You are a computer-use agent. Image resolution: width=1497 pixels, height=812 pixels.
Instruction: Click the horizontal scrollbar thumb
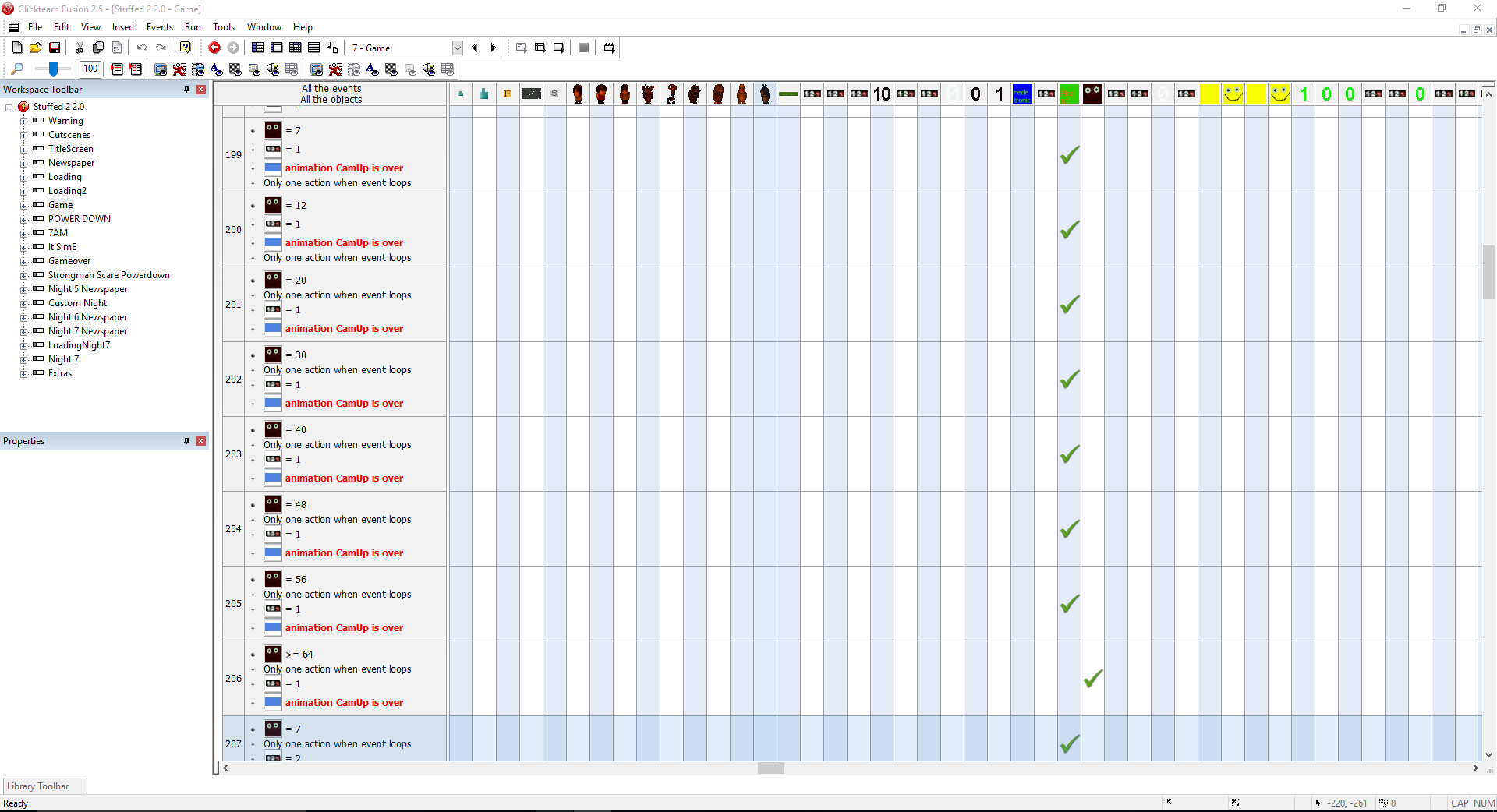click(771, 768)
